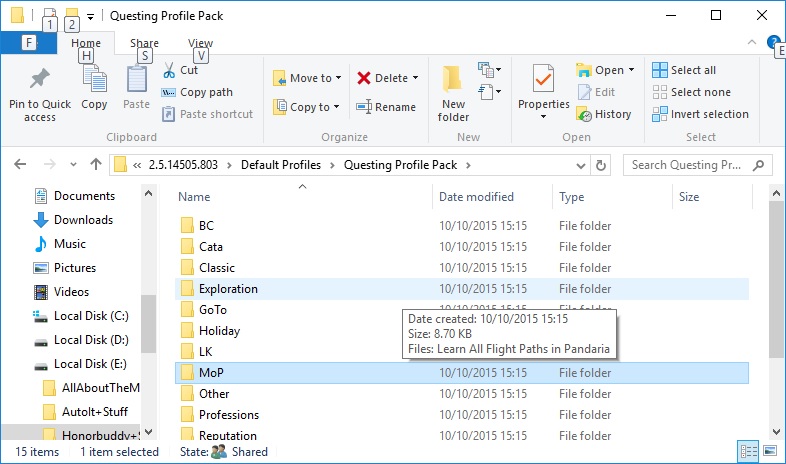Open Move to dropdown
786x464 pixels.
(307, 78)
